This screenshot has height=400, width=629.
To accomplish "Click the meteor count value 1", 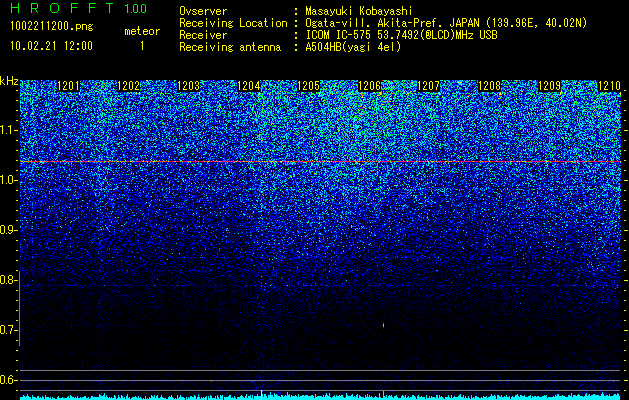I will [142, 46].
